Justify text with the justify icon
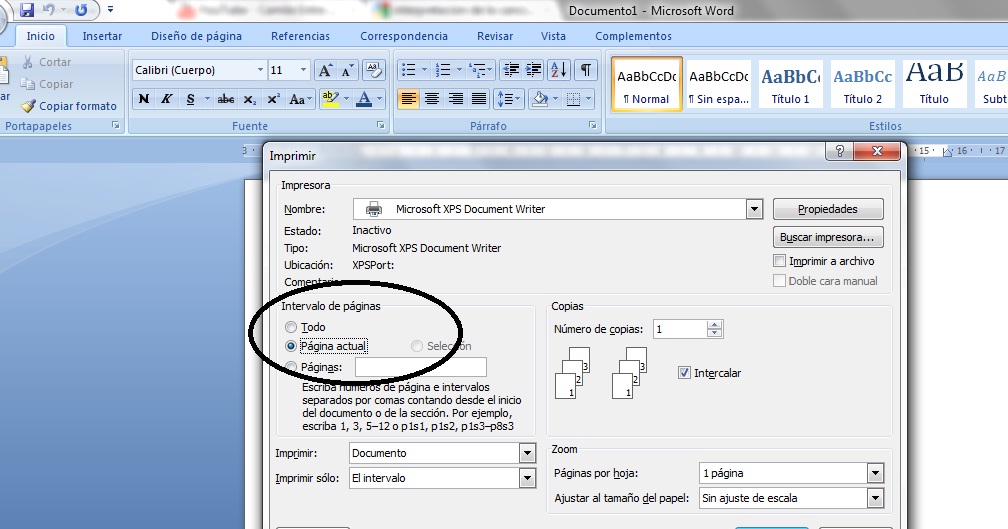The width and height of the screenshot is (1008, 529). click(479, 99)
